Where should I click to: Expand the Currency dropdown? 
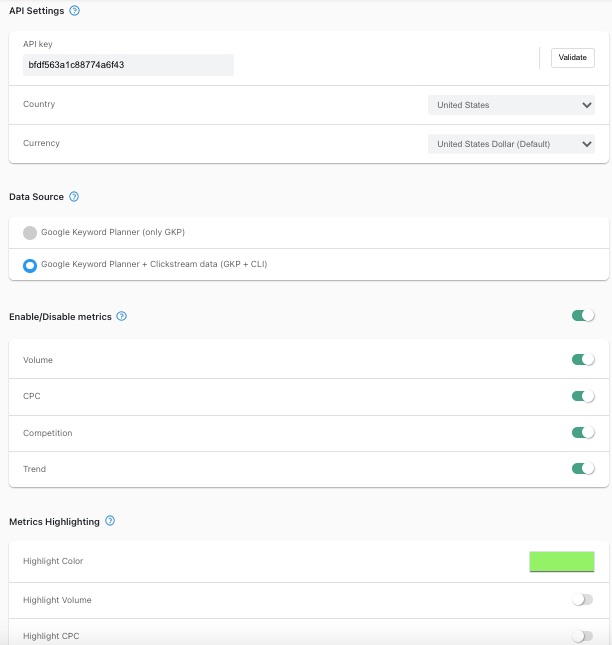[x=510, y=144]
